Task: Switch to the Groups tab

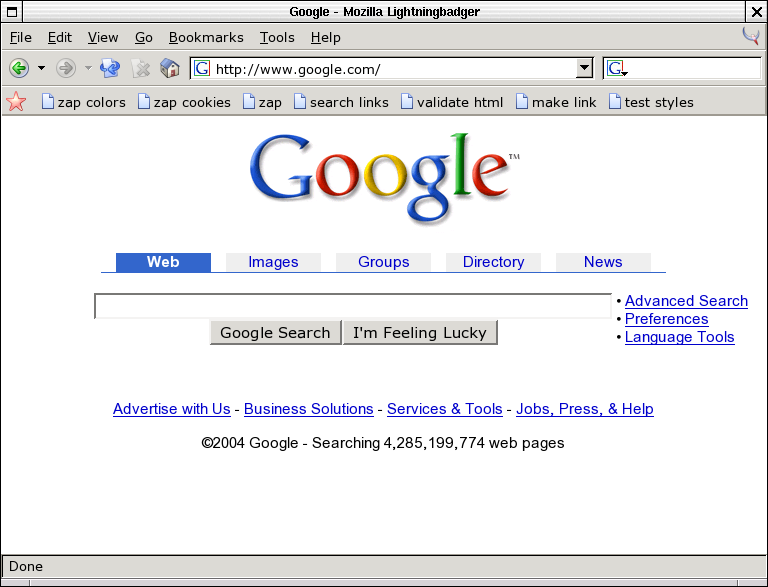Action: pyautogui.click(x=384, y=262)
